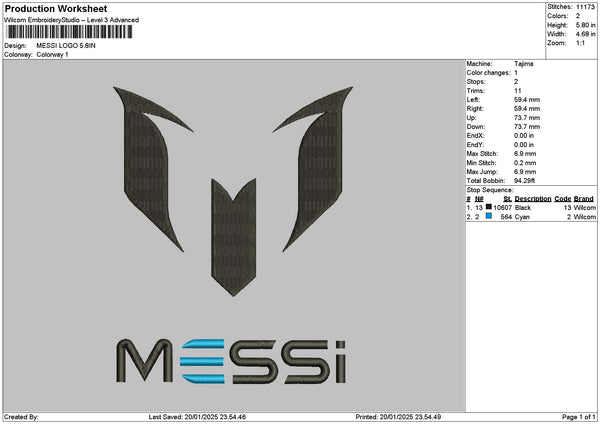This screenshot has width=600, height=424.
Task: Select design name MESSI LOGO 5.8IN
Action: click(66, 46)
